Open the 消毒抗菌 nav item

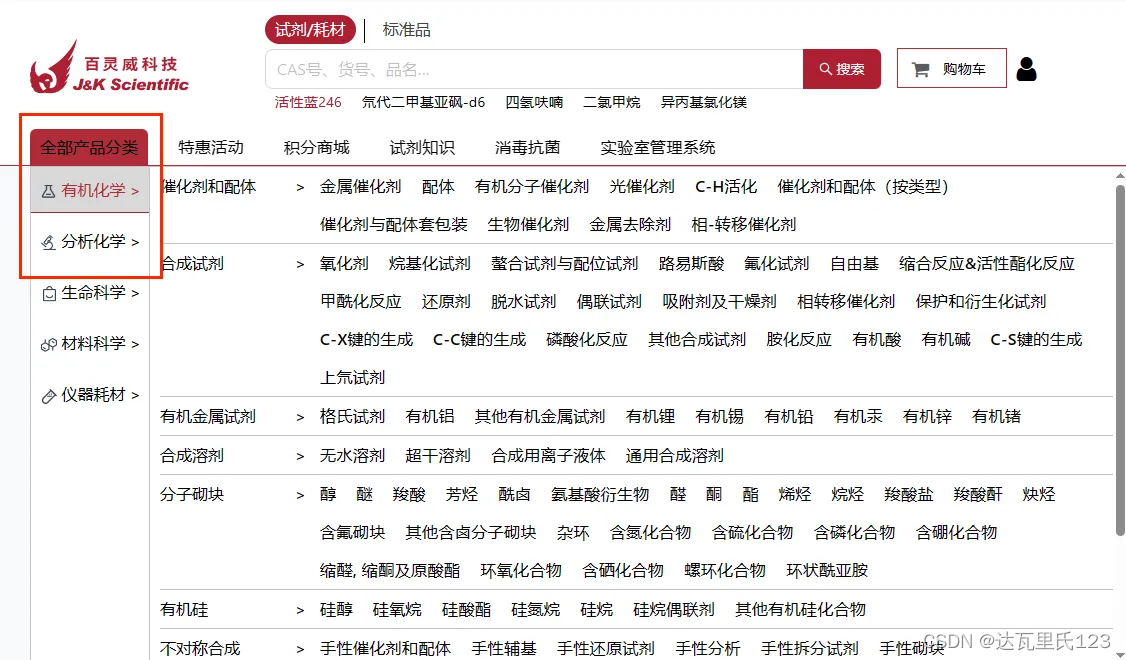tap(528, 147)
